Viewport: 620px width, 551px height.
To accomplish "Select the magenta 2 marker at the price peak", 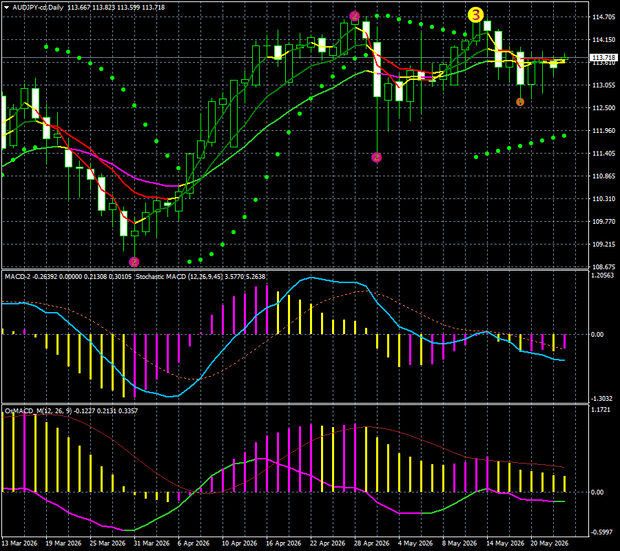I will (355, 16).
